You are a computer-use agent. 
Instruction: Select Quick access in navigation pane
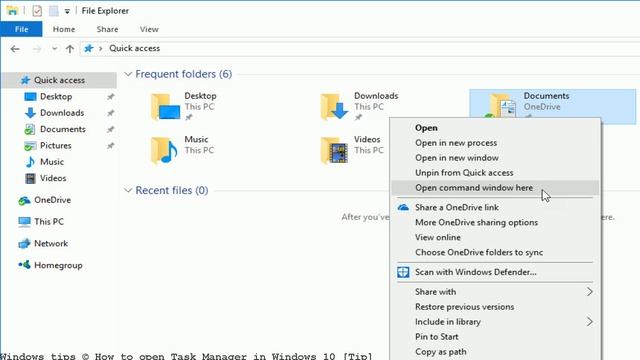pos(60,80)
